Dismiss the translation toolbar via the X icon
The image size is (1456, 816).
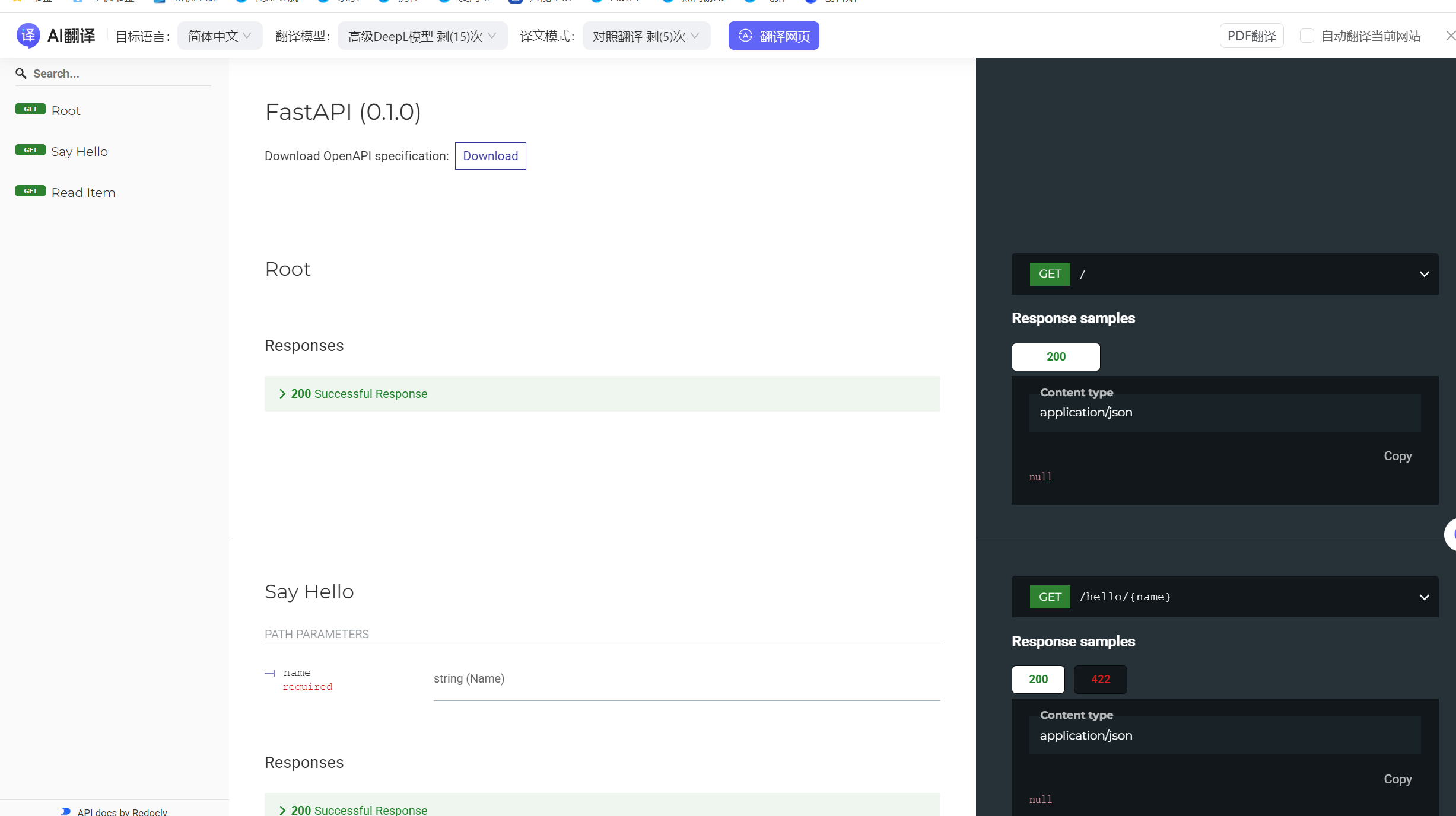1451,36
